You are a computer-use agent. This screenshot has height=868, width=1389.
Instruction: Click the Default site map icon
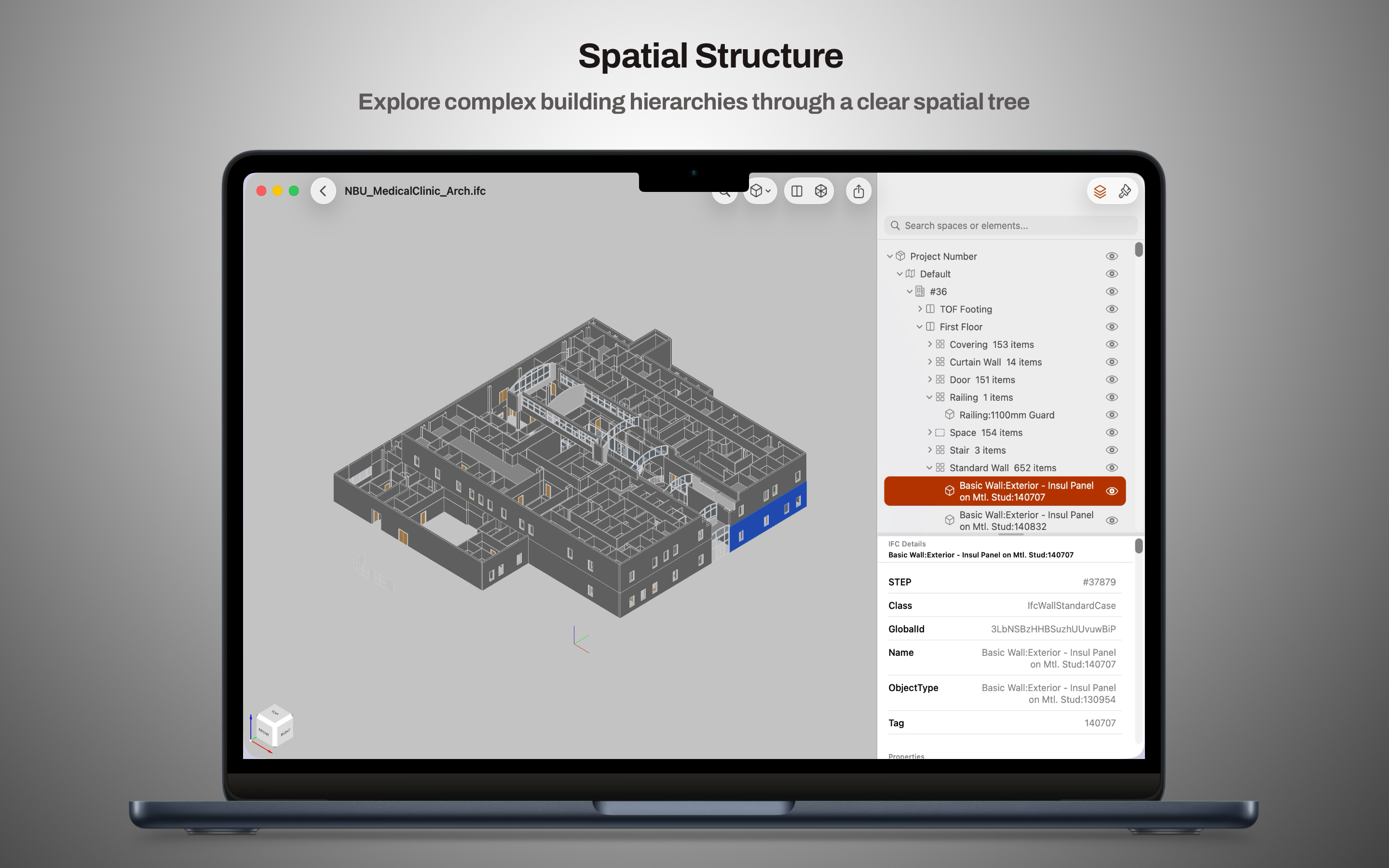910,274
